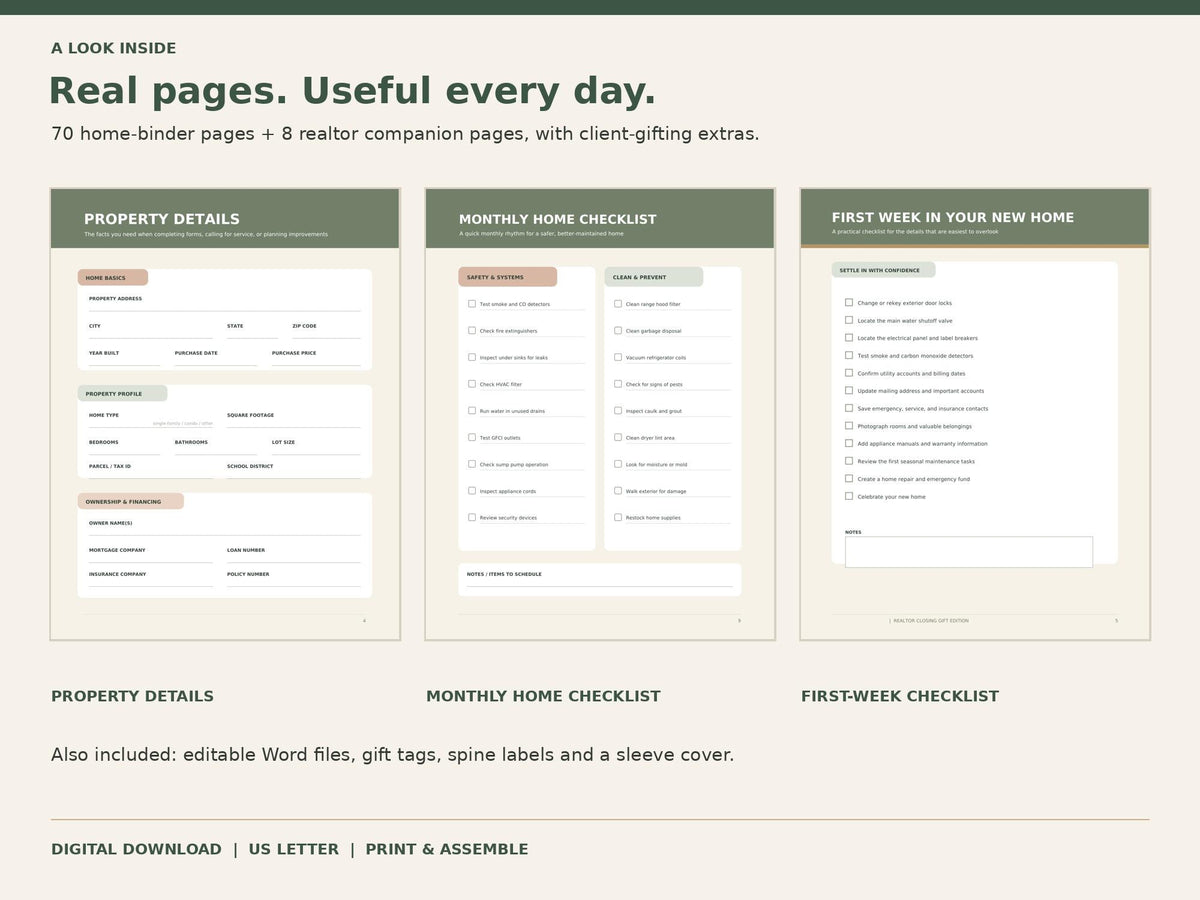Tick the 'Check fire extinguishers' box
Screen dimensions: 1200x900
pos(472,330)
